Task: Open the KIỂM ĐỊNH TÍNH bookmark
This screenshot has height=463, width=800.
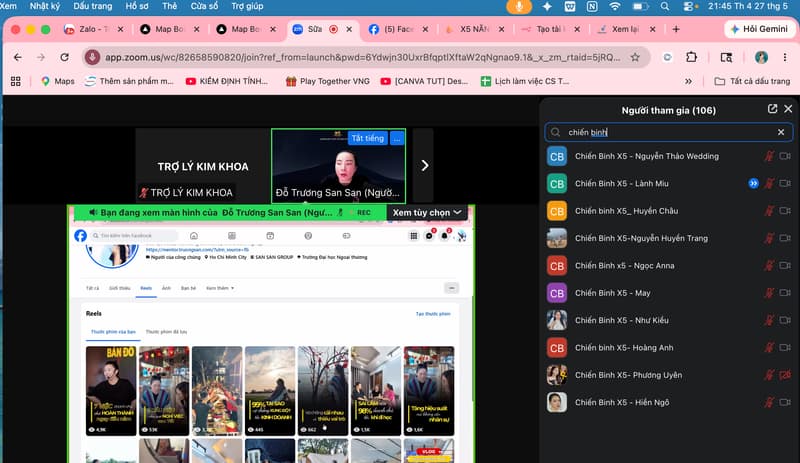Action: click(227, 81)
